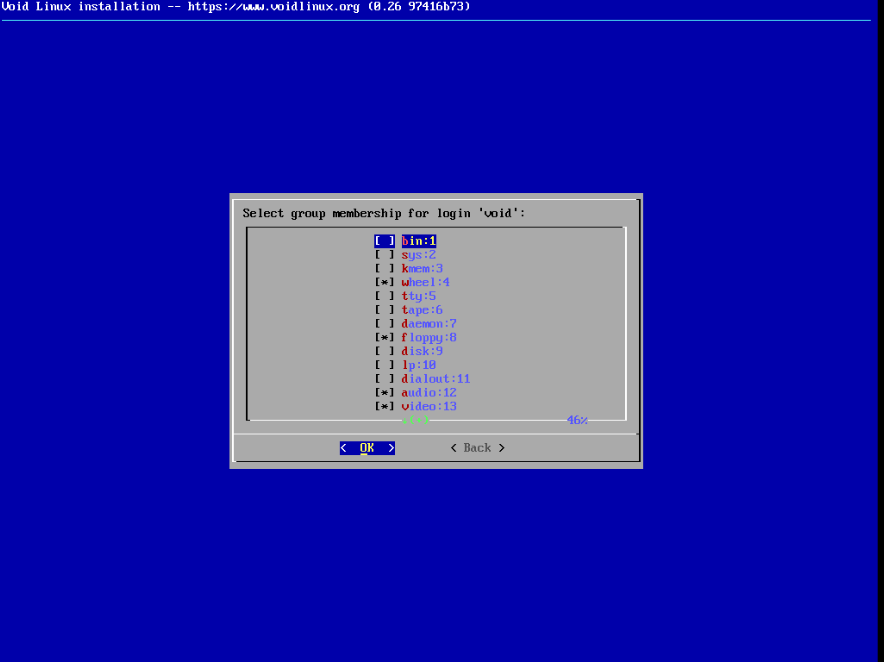
Task: Enable the bin:1 group checkbox
Action: click(384, 240)
